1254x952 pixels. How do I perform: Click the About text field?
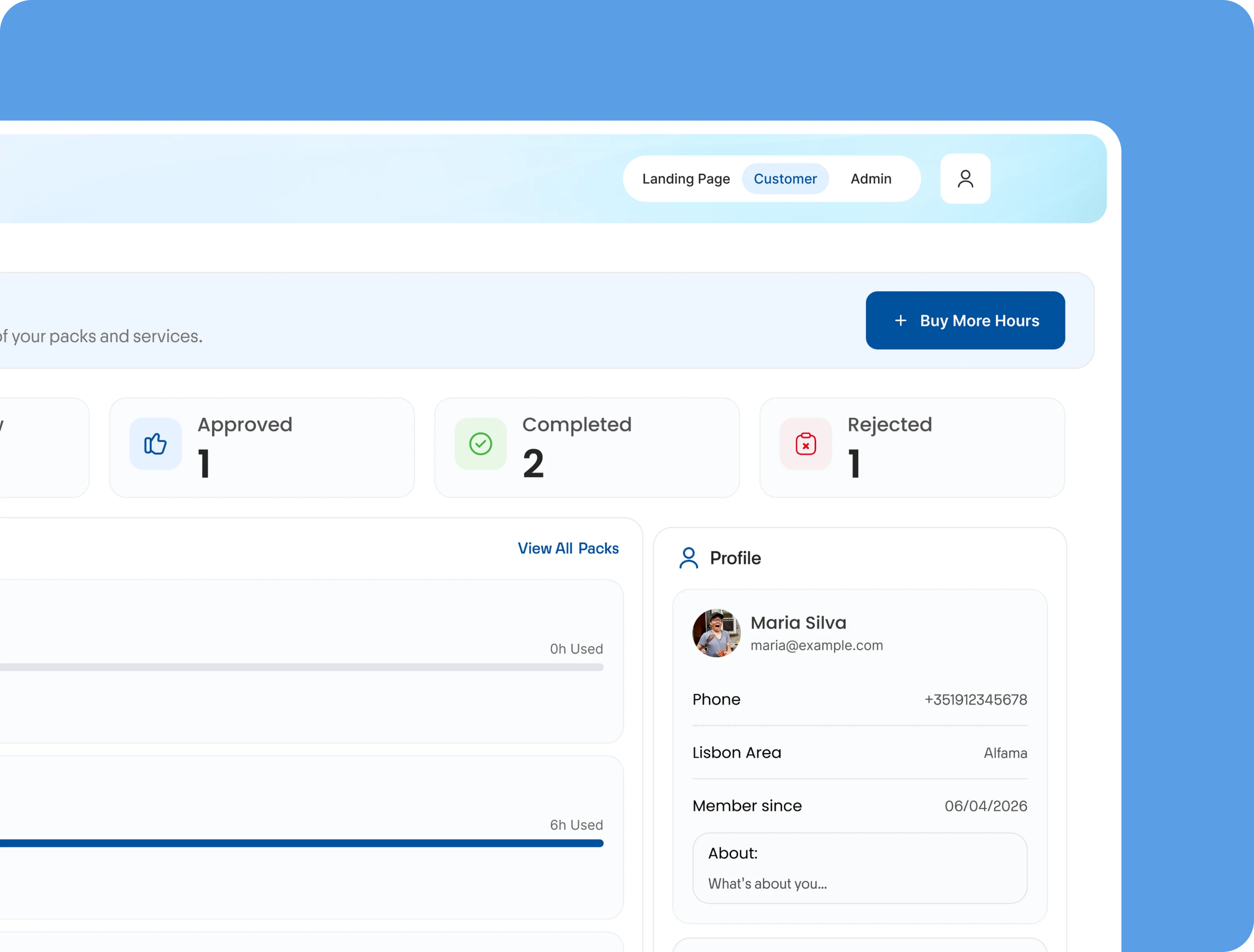pyautogui.click(x=860, y=868)
